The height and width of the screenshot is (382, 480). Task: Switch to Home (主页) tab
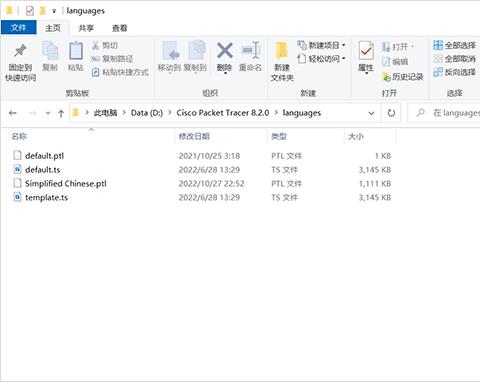[53, 28]
